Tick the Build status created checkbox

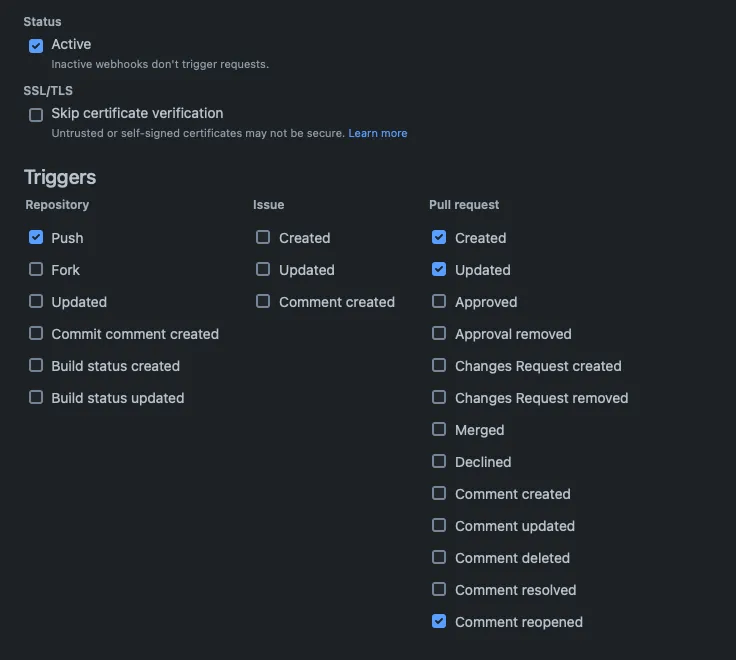36,366
